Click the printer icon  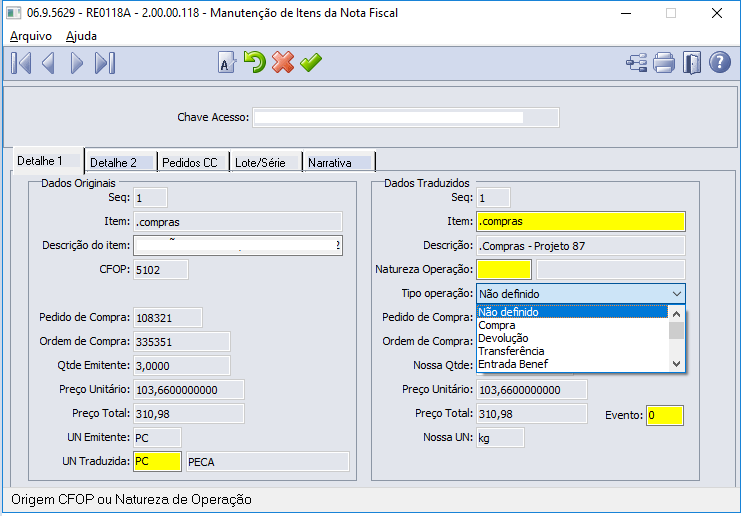[664, 62]
